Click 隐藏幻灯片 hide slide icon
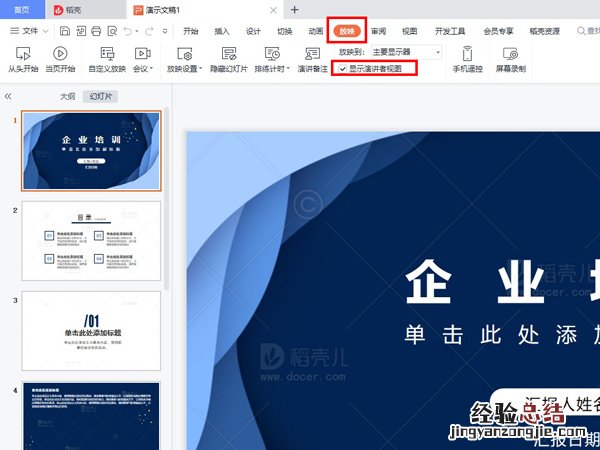The height and width of the screenshot is (450, 600). pyautogui.click(x=229, y=54)
